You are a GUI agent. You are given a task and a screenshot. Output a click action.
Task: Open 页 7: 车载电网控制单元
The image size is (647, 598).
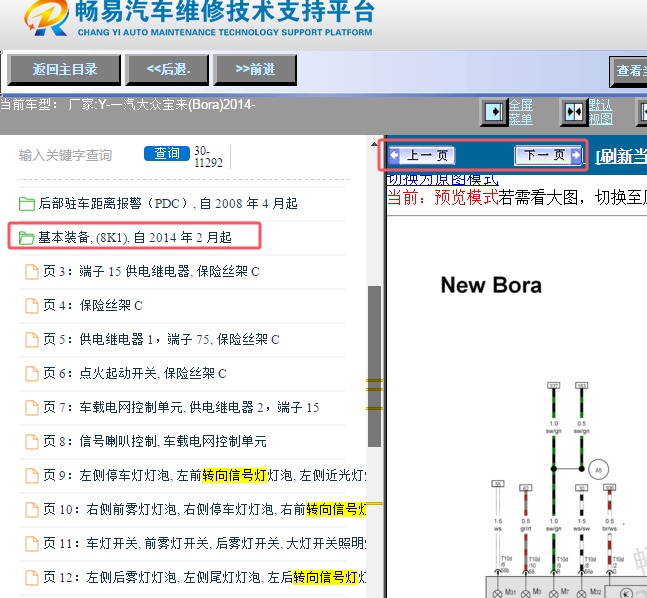181,407
